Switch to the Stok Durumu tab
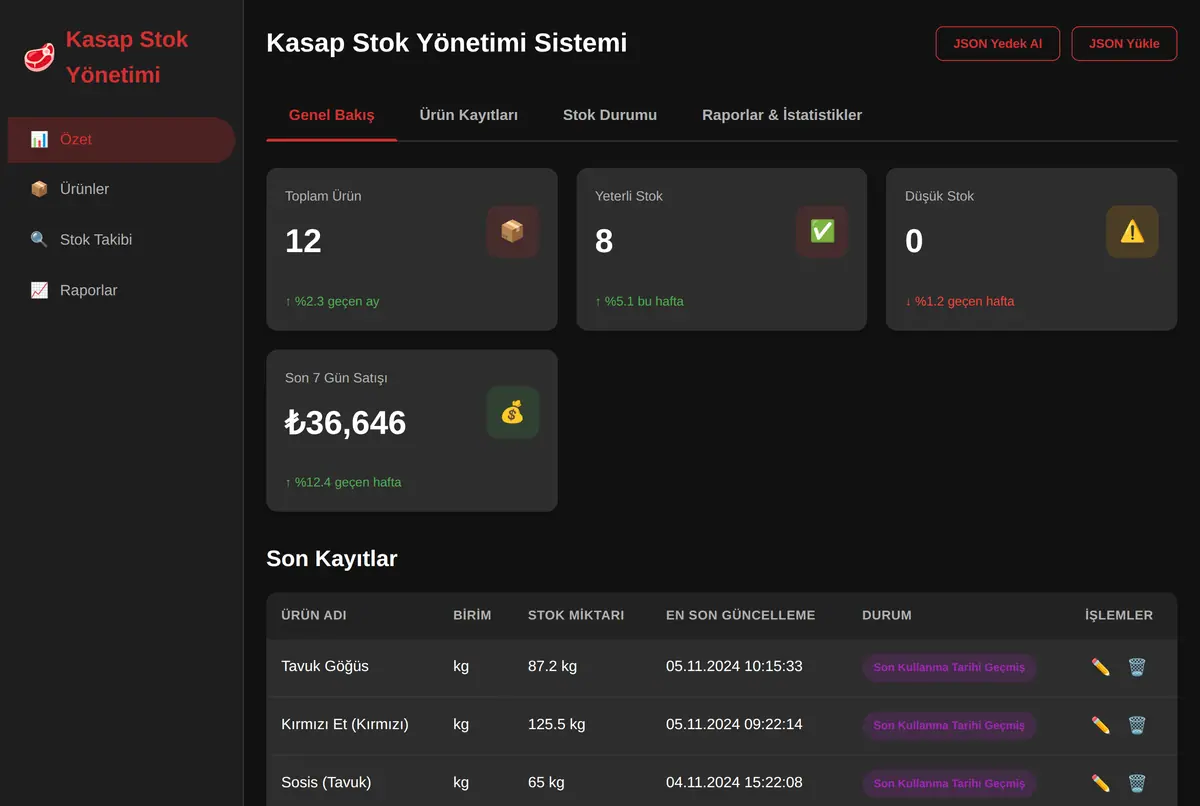Viewport: 1200px width, 806px height. pyautogui.click(x=610, y=115)
